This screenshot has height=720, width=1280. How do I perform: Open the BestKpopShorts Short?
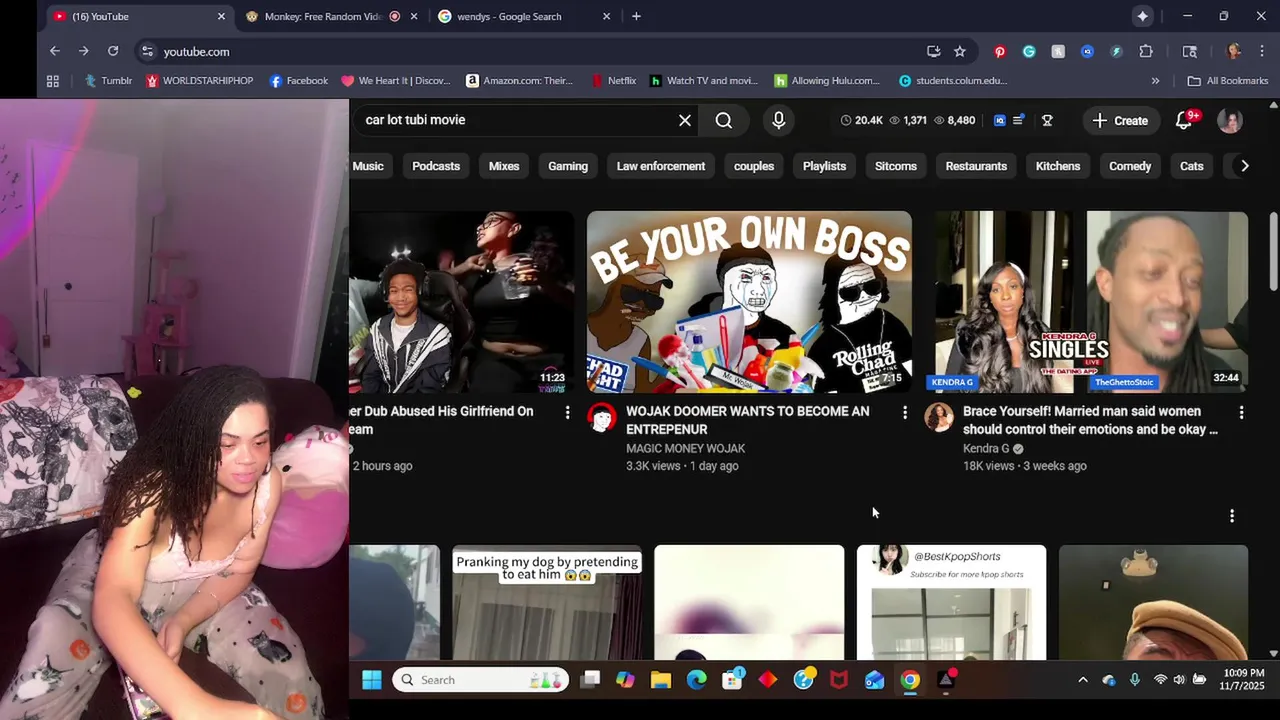(x=951, y=603)
